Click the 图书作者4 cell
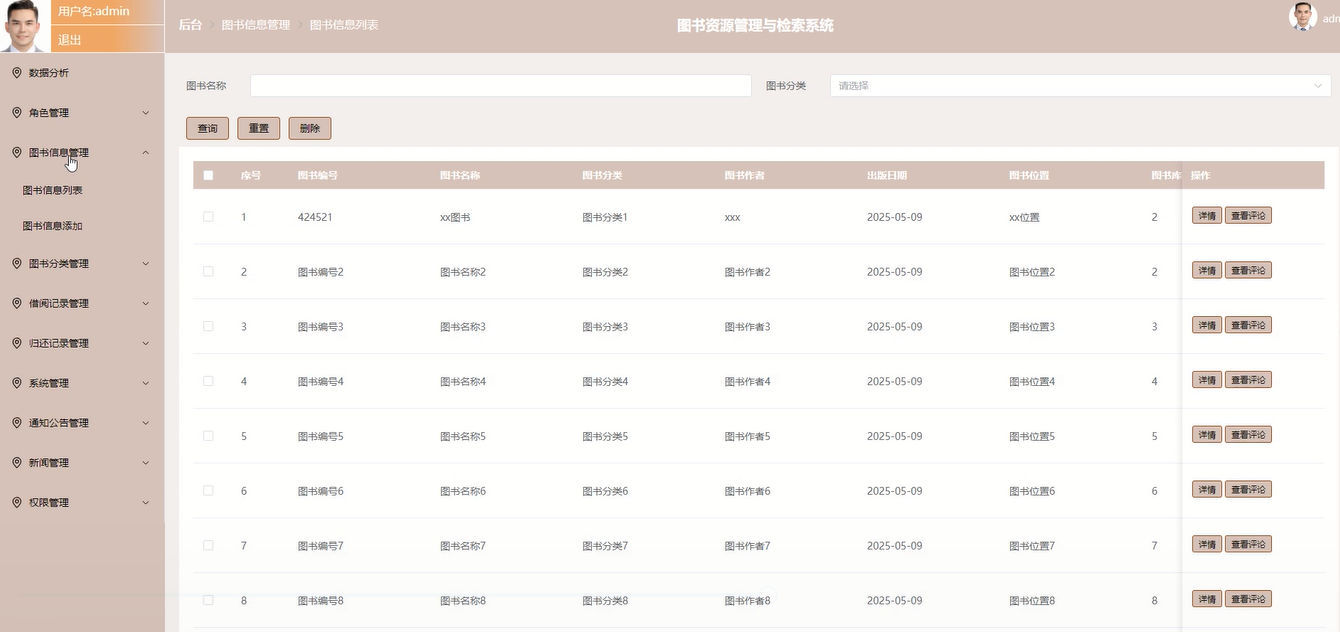 pyautogui.click(x=748, y=381)
